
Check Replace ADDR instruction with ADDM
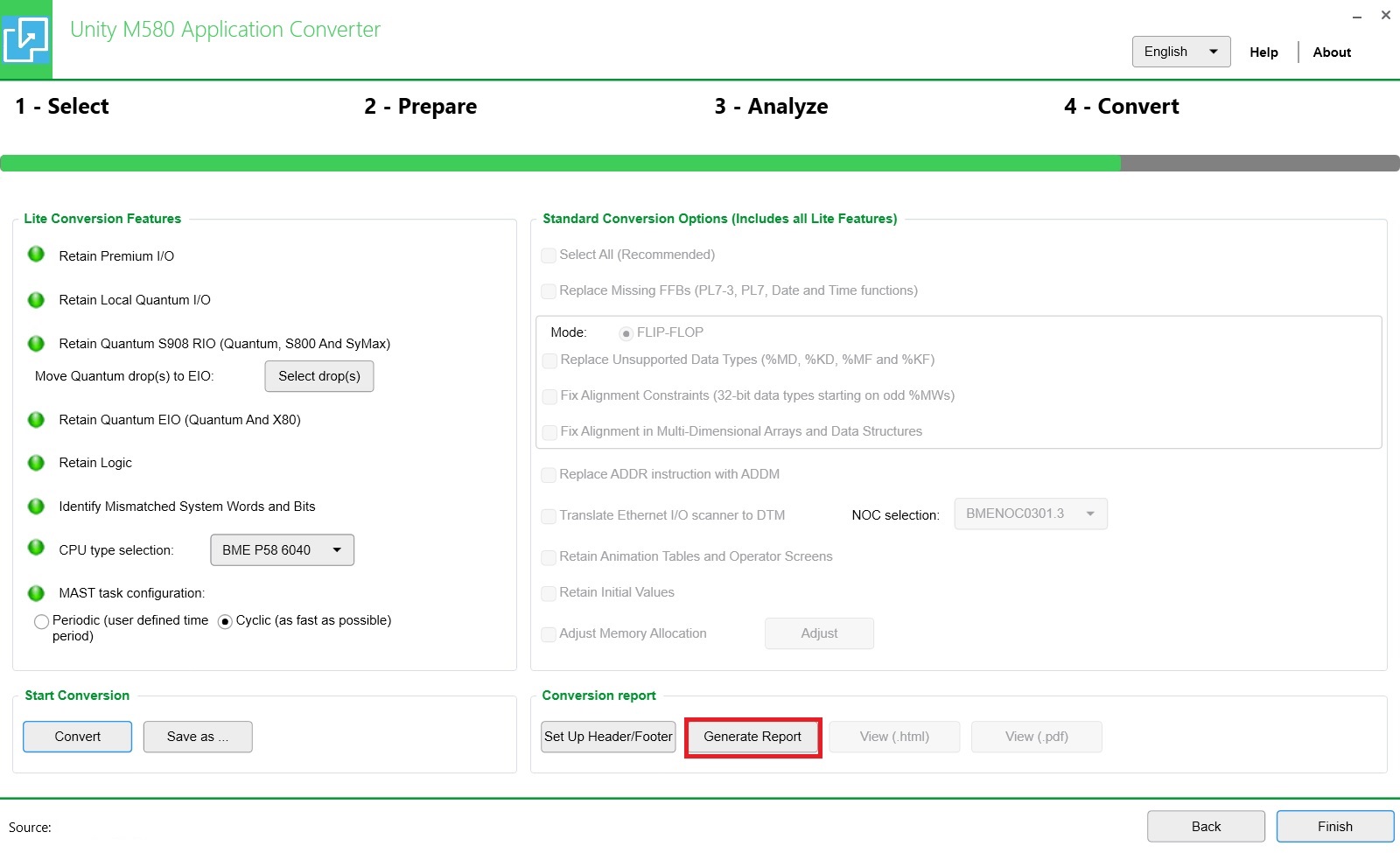point(549,475)
